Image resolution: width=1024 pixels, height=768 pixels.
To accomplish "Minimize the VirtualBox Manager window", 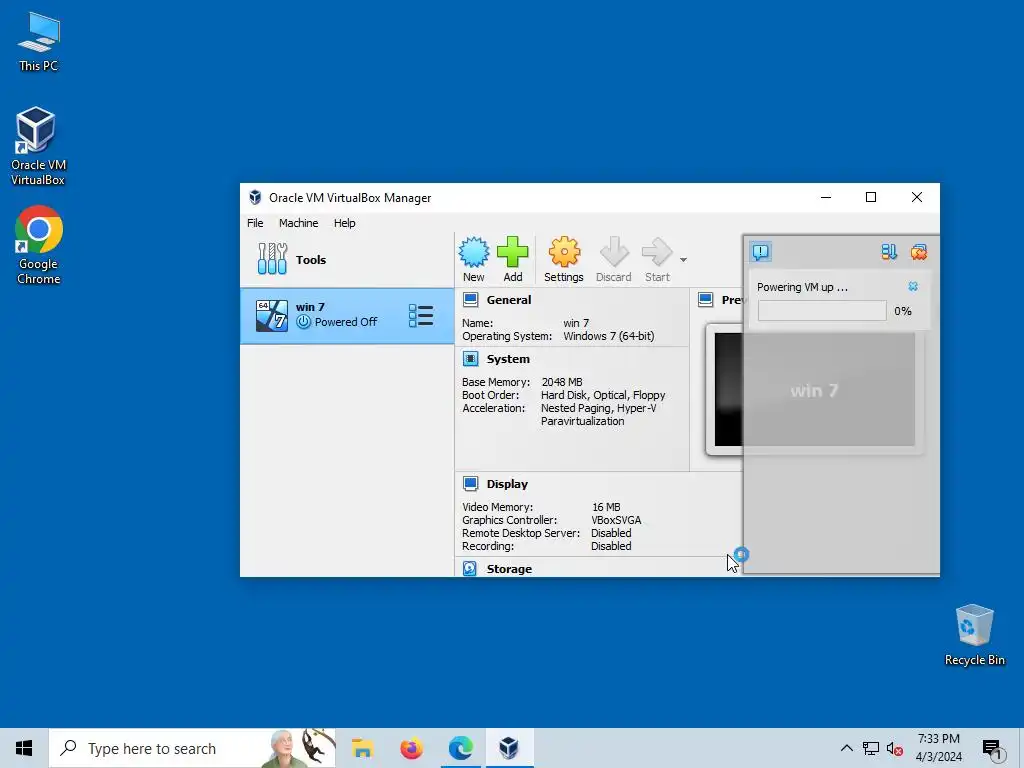I will pos(826,197).
